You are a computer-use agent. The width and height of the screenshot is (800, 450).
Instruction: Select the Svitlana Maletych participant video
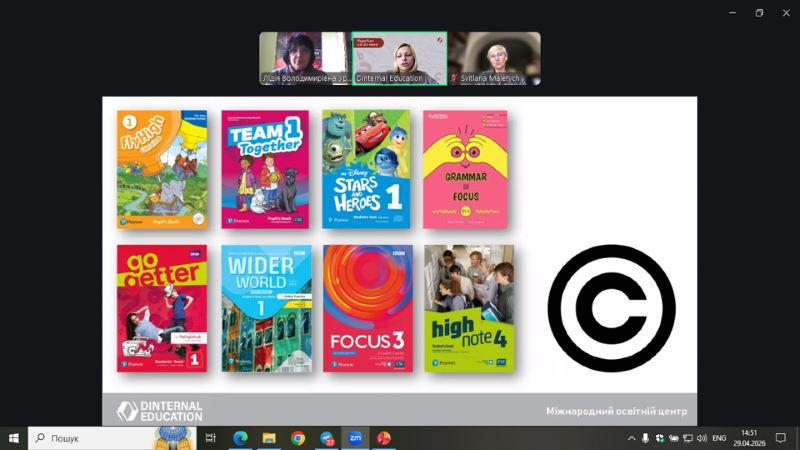(x=494, y=58)
